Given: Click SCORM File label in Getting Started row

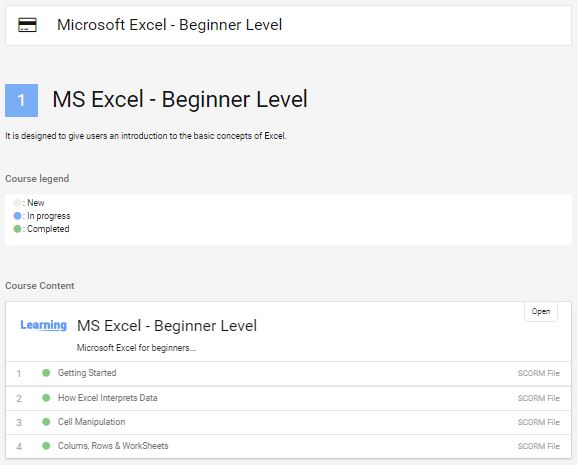Looking at the screenshot, I should [x=539, y=374].
